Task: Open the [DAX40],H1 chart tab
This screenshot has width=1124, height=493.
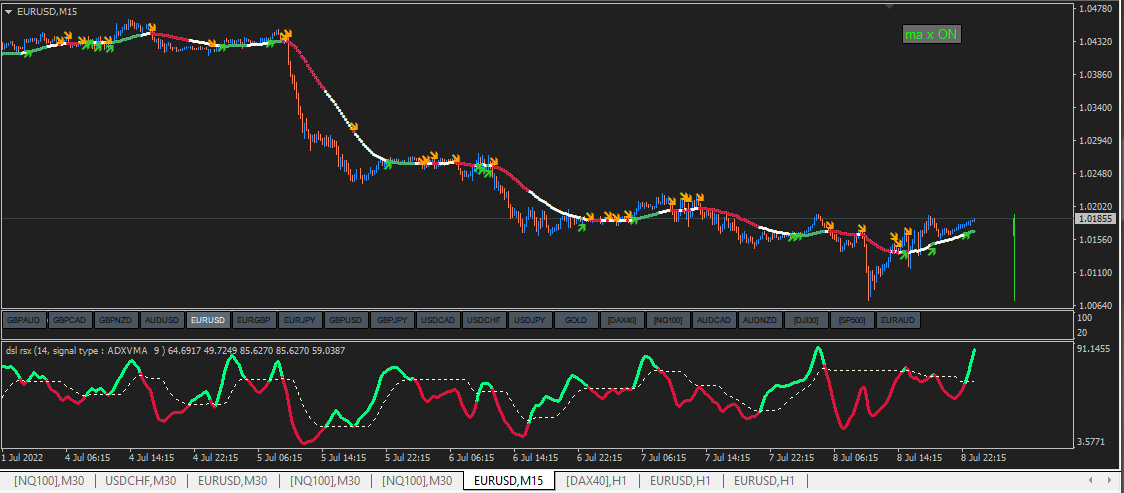Action: 596,481
